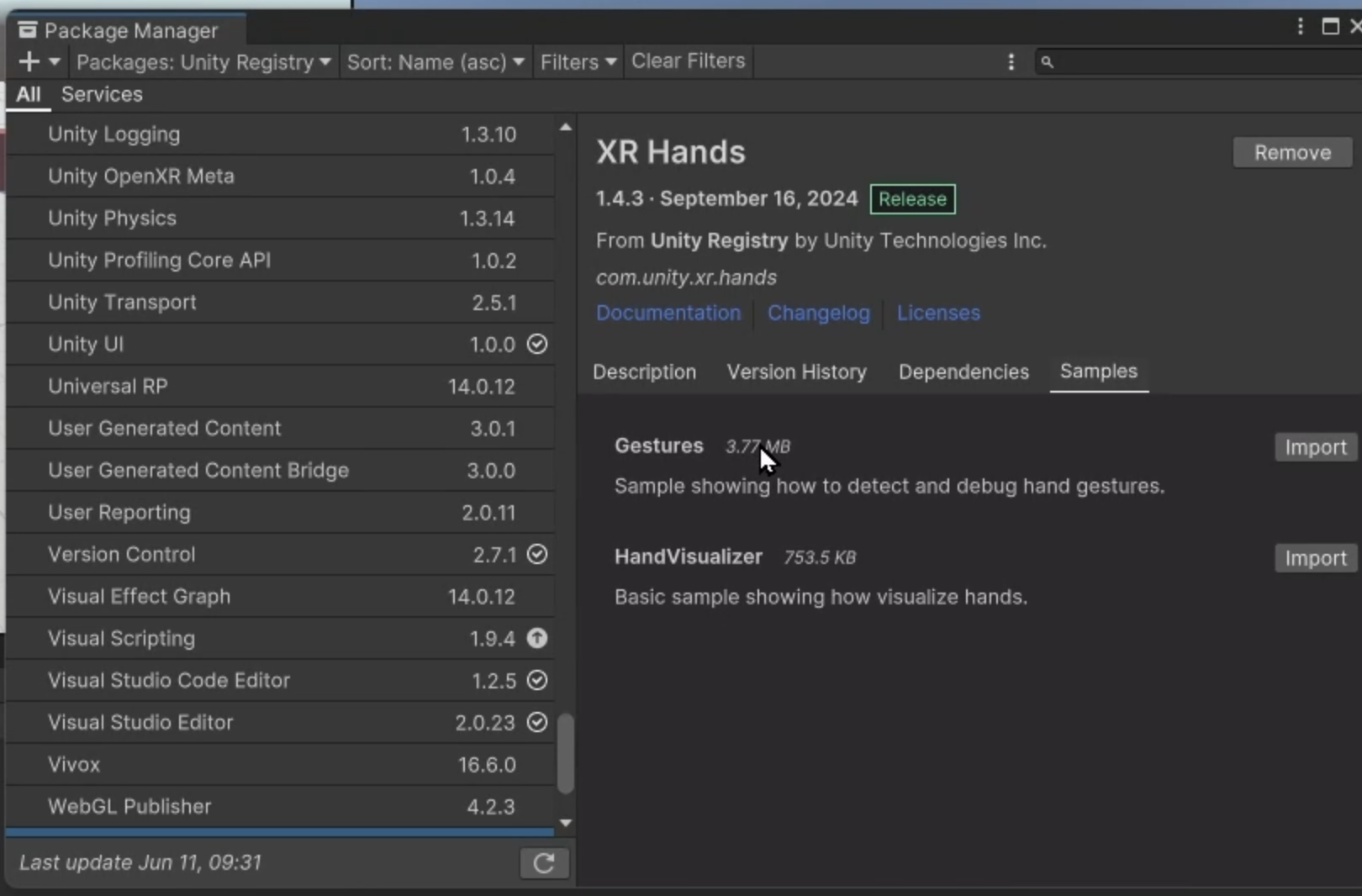Select the User Reporting package
Image resolution: width=1362 pixels, height=896 pixels.
click(x=280, y=513)
